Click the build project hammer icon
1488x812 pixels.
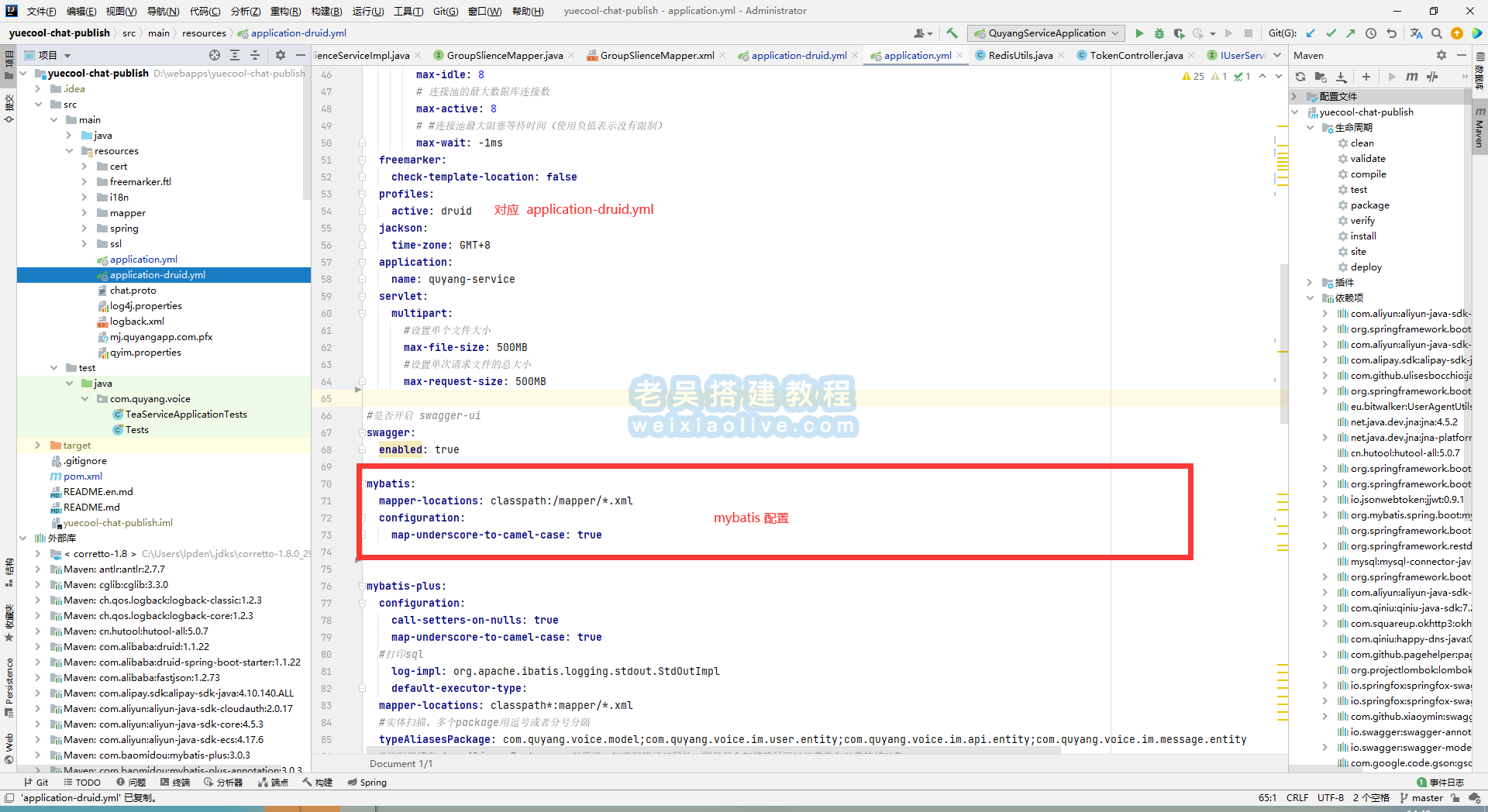click(952, 33)
